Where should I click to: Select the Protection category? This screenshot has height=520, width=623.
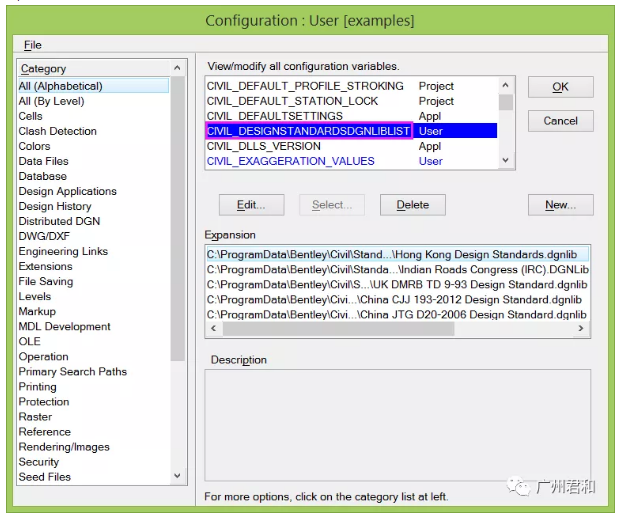(94, 402)
